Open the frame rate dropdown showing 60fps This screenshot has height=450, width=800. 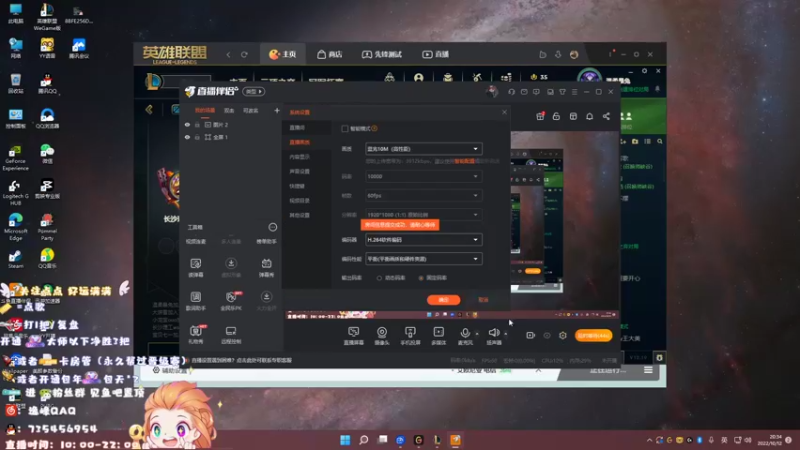coord(423,195)
